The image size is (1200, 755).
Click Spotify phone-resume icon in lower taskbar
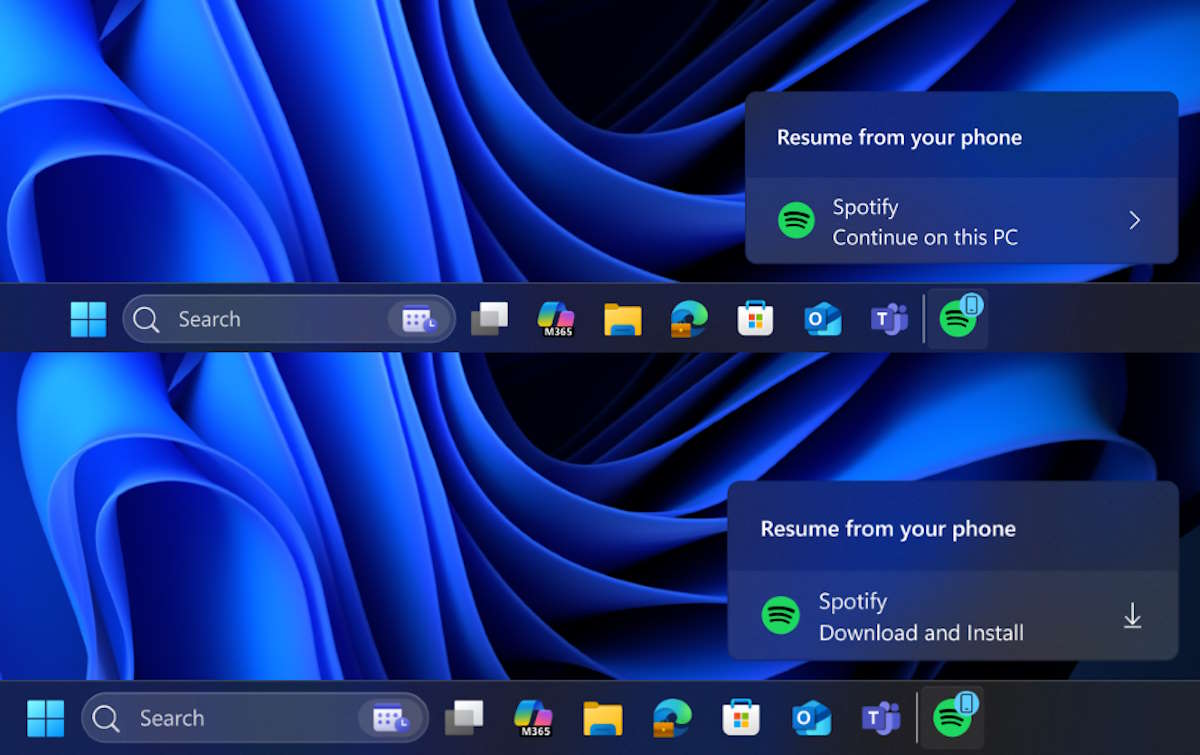click(952, 717)
